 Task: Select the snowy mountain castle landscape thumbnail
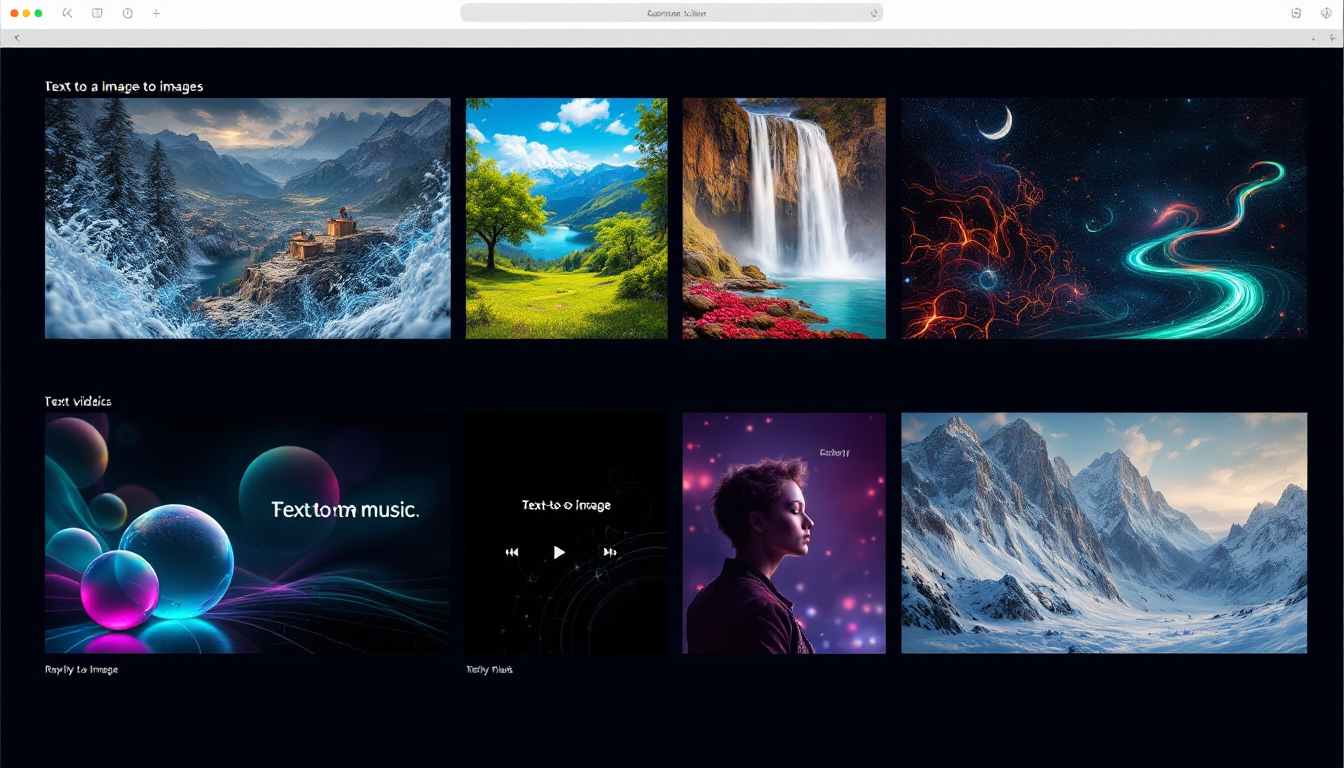[247, 218]
